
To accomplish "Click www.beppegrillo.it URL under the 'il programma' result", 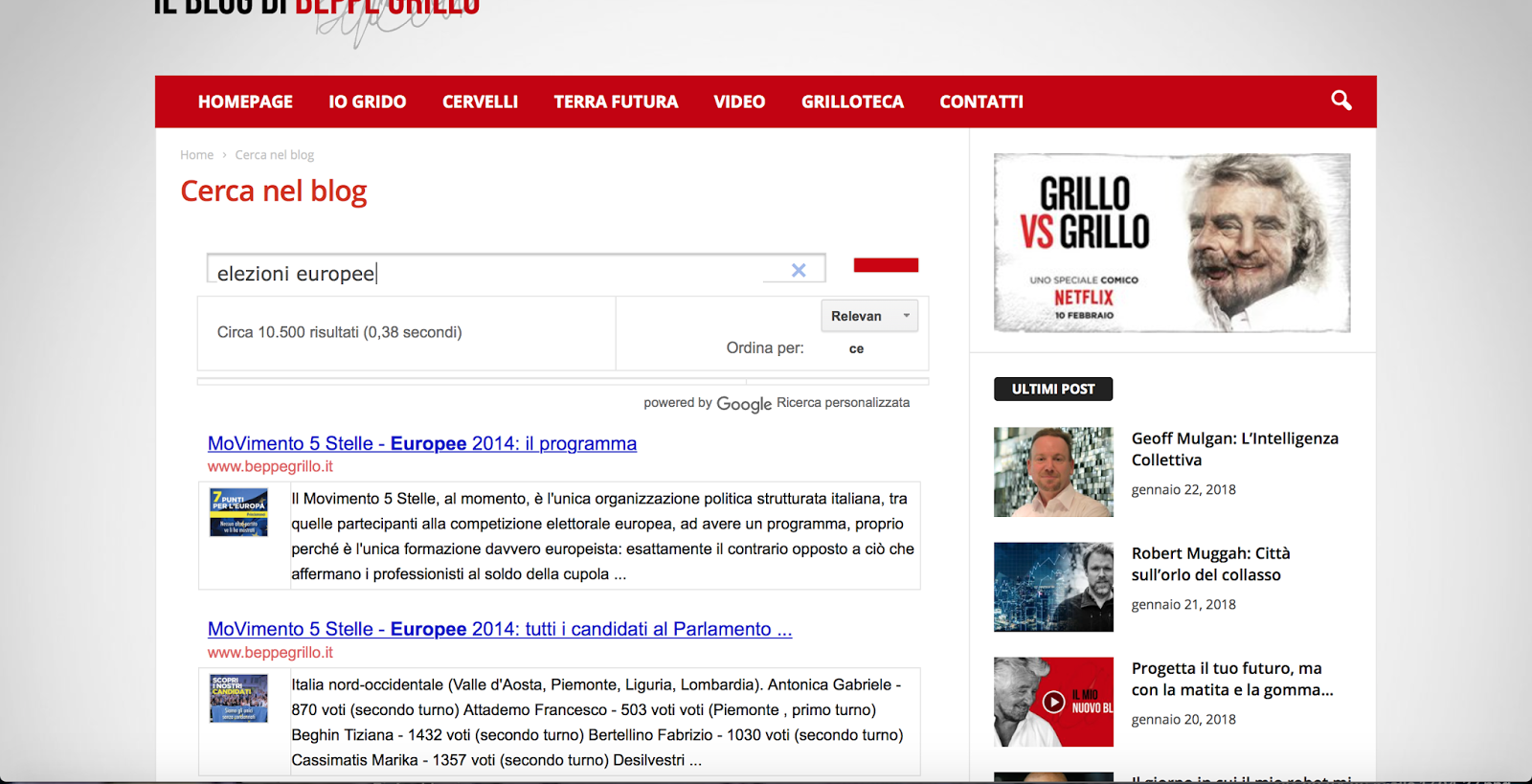I will pyautogui.click(x=270, y=466).
